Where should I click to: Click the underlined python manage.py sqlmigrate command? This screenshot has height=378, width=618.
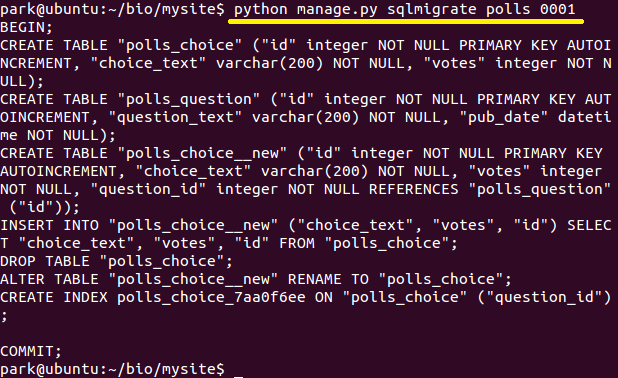click(405, 9)
